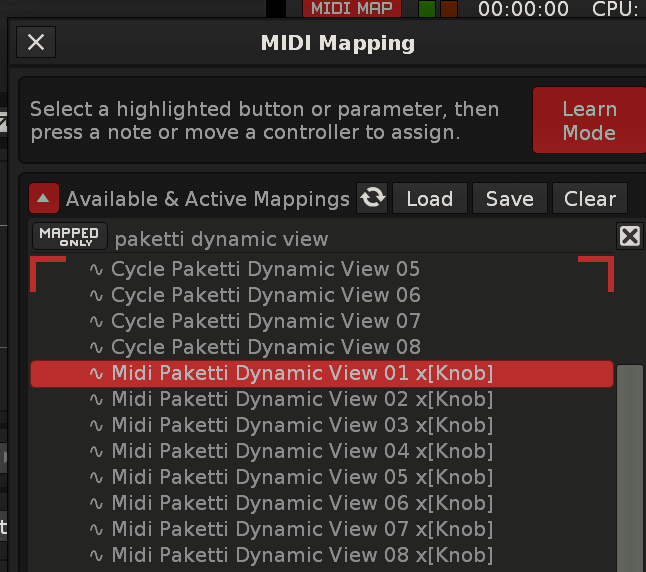This screenshot has width=646, height=572.
Task: Toggle the Mapped Only filter
Action: click(x=69, y=237)
